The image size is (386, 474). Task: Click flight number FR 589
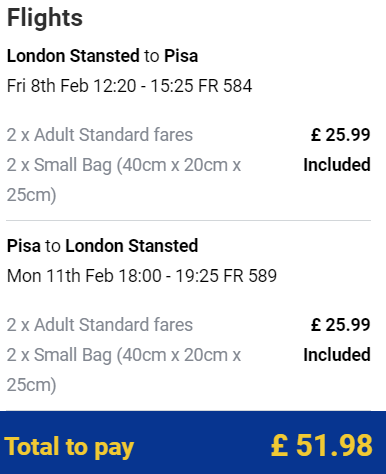[x=250, y=276]
